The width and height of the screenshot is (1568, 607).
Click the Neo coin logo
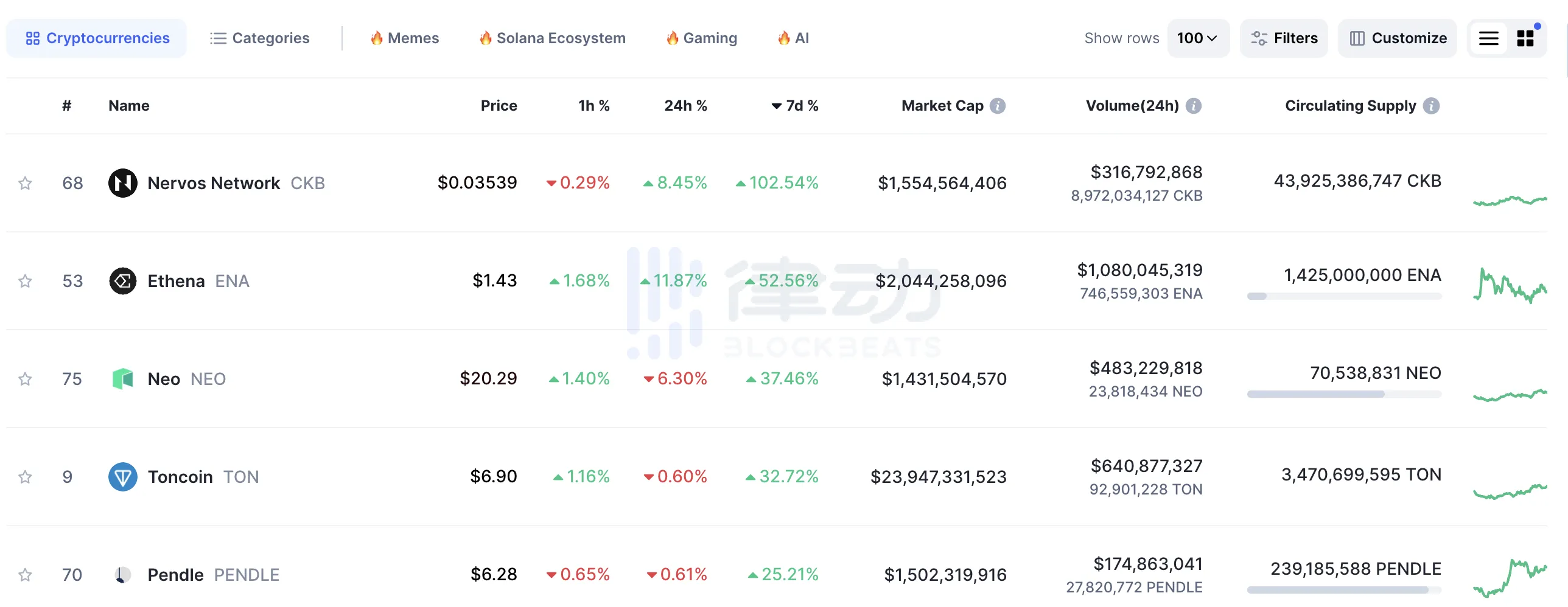pos(122,379)
